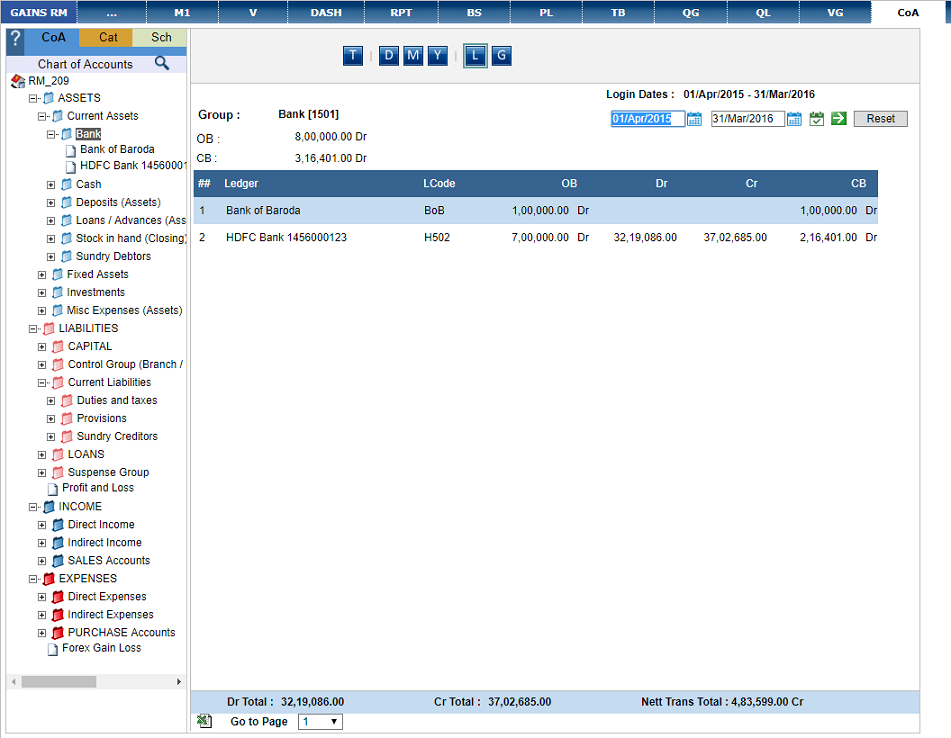Expand the Direct Income node

[x=42, y=525]
